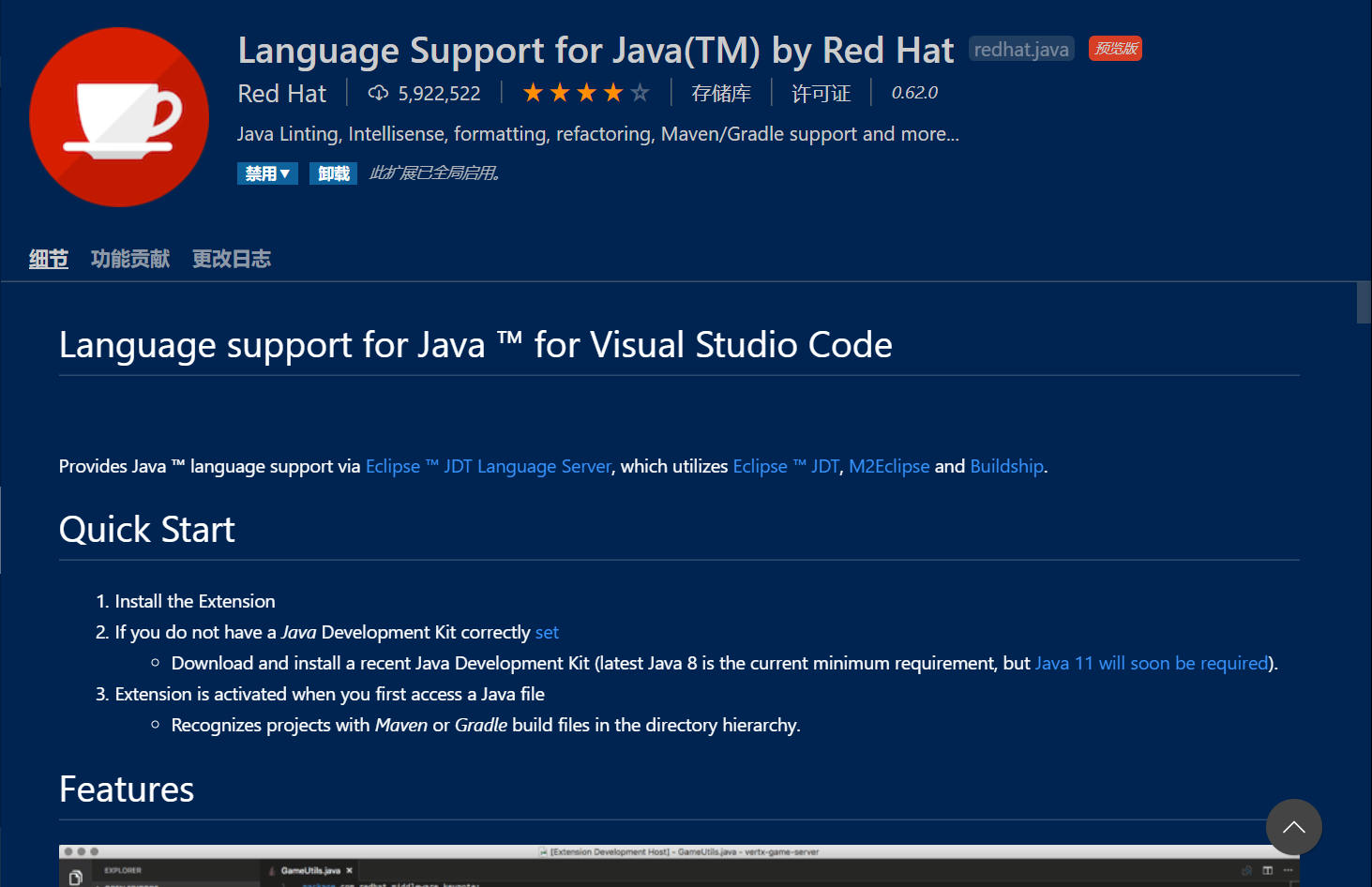Click the 卸载 uninstall button
The width and height of the screenshot is (1372, 887).
[333, 173]
